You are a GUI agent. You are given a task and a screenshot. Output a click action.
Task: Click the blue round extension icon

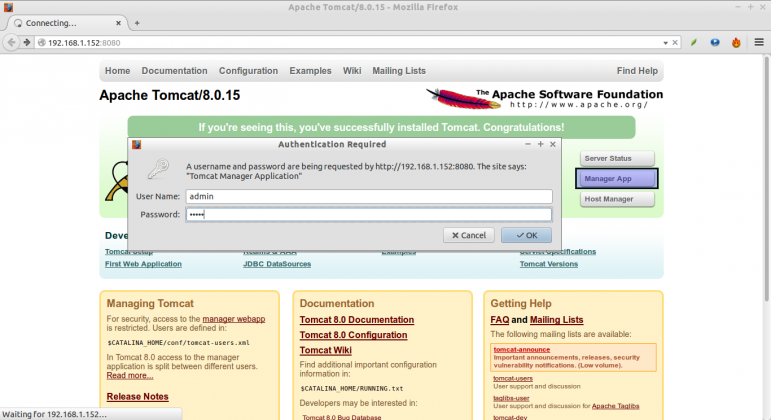pyautogui.click(x=715, y=43)
